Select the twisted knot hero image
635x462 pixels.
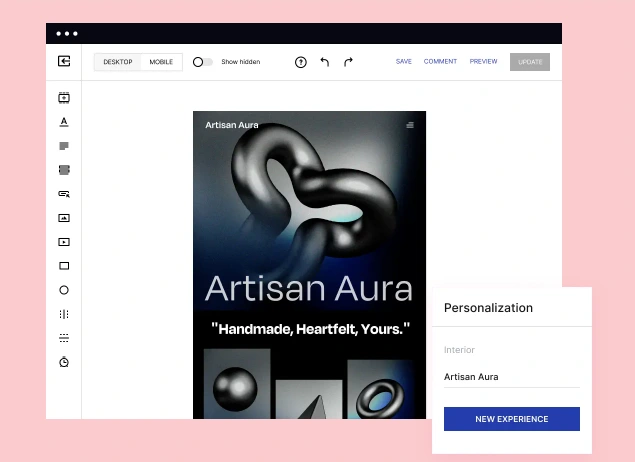312,194
